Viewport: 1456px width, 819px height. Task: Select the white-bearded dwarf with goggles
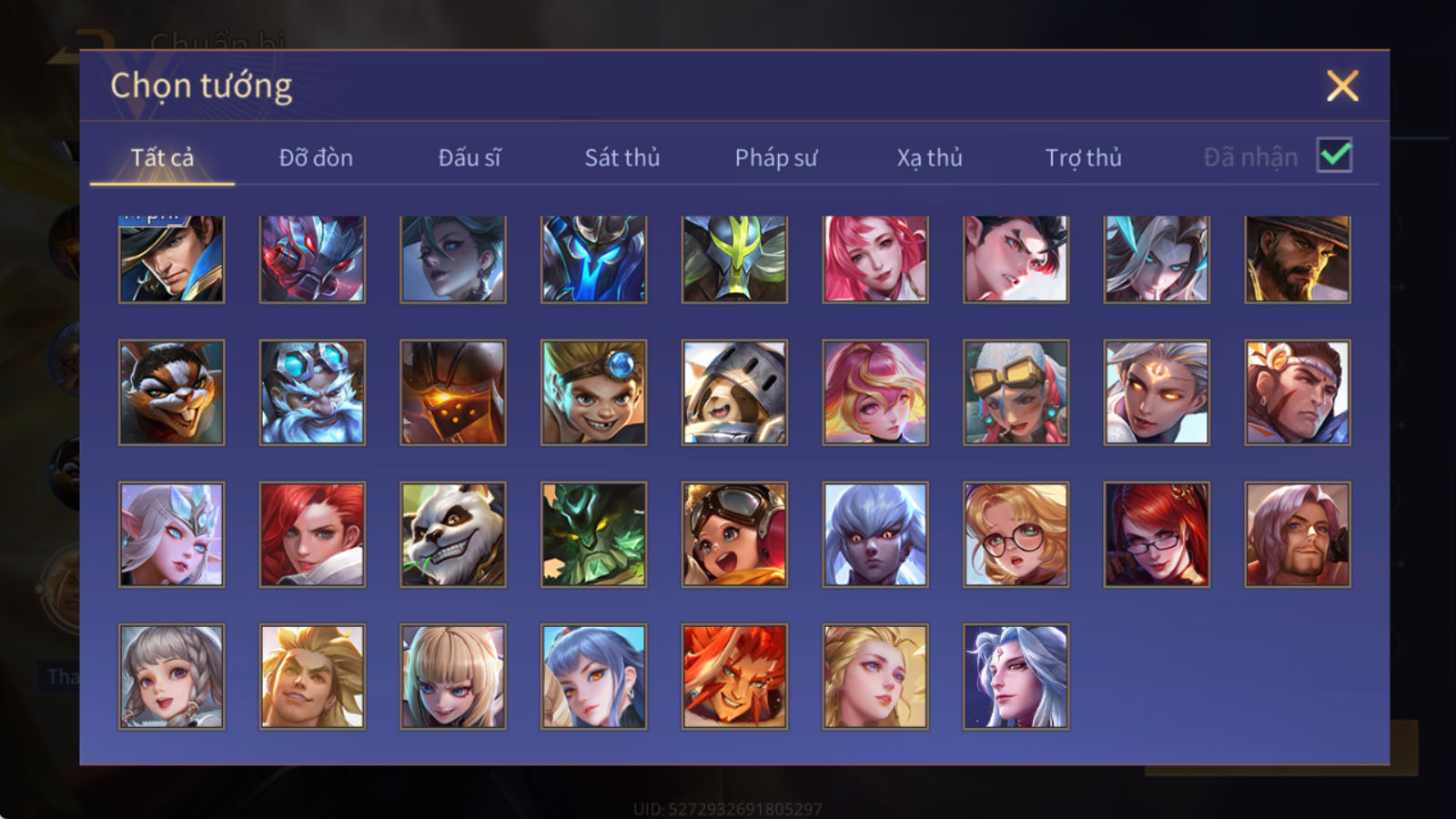tap(312, 392)
